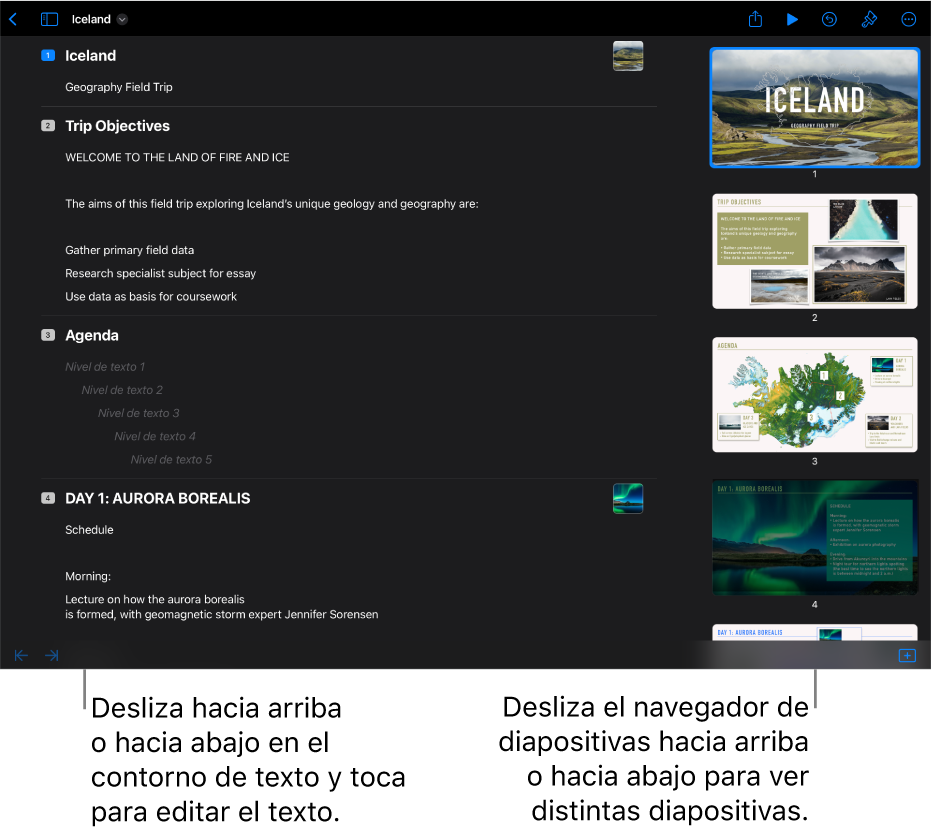Toggle the slide navigator sidebar icon

tap(49, 20)
